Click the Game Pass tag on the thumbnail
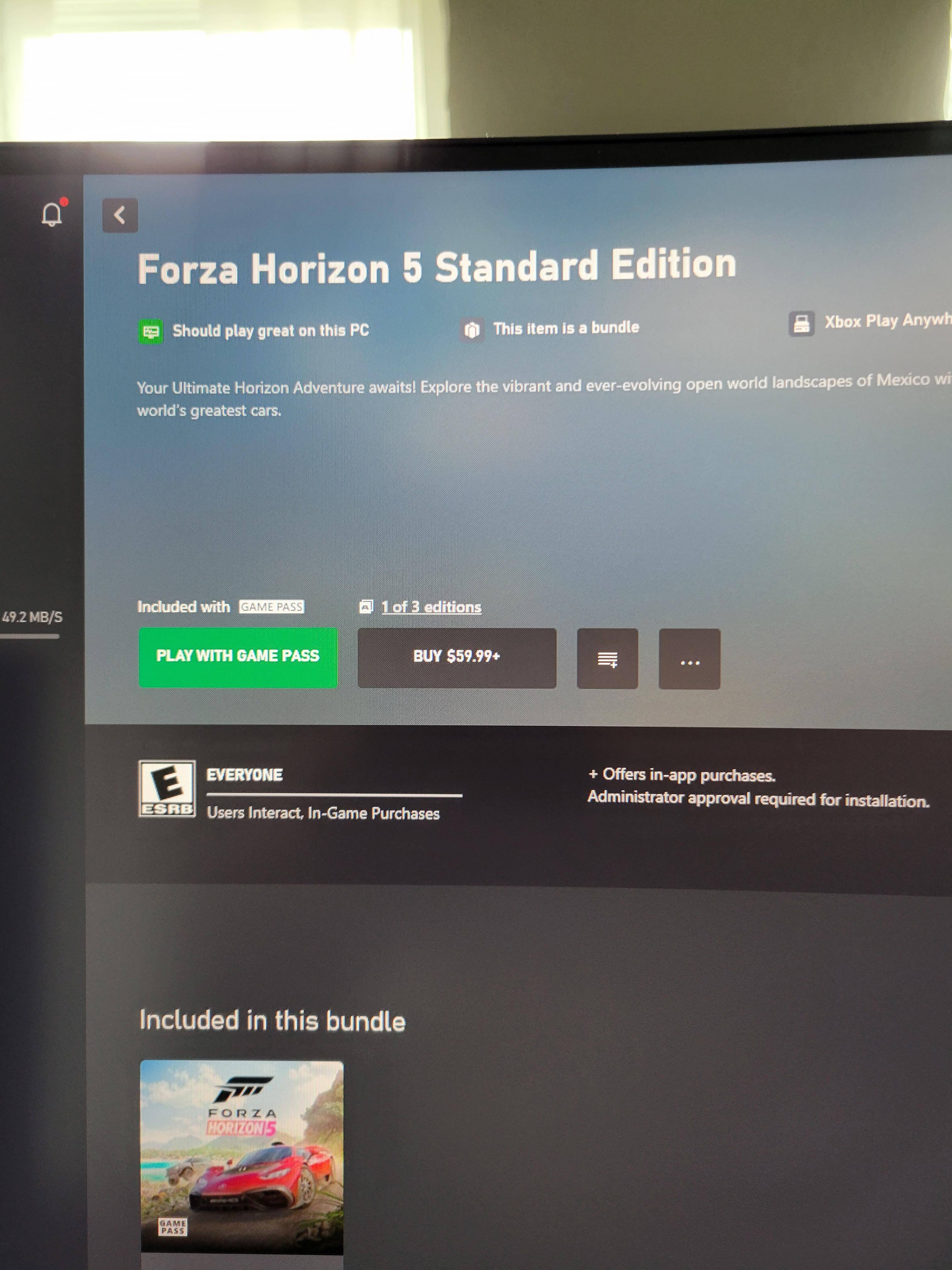The image size is (952, 1270). [x=172, y=1227]
